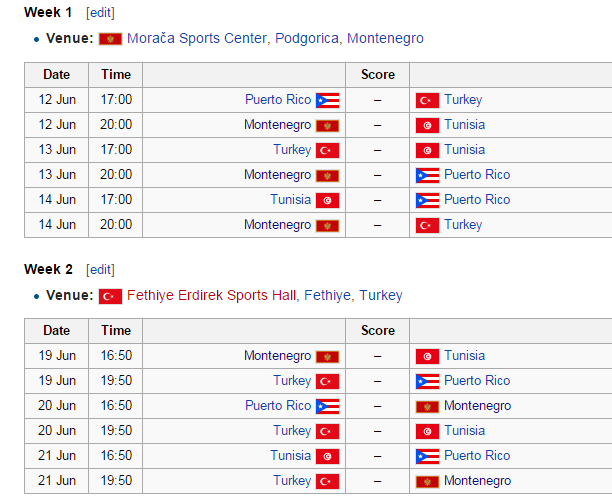Click Tunisia flag in 19 Jun 16:50 row

(427, 356)
